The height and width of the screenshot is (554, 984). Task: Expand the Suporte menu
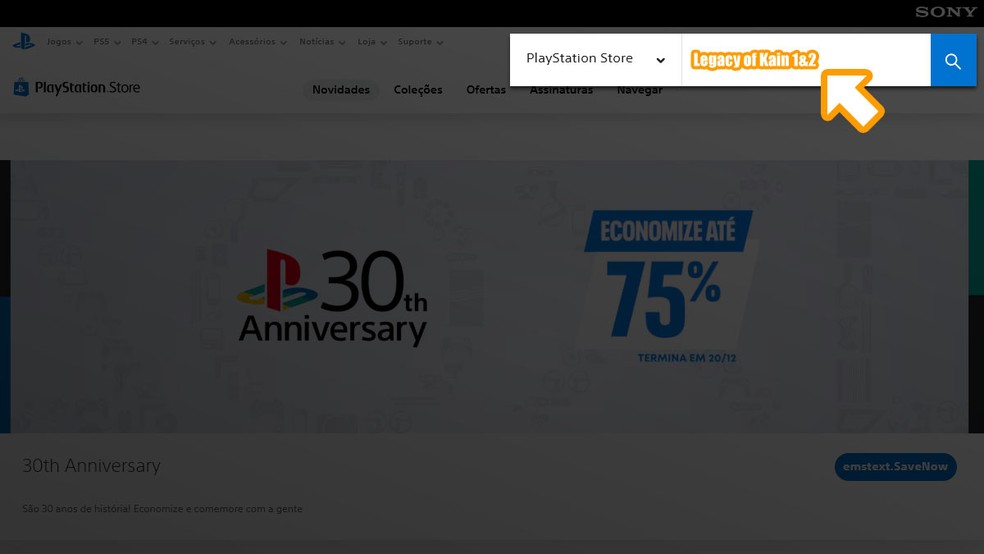[420, 42]
